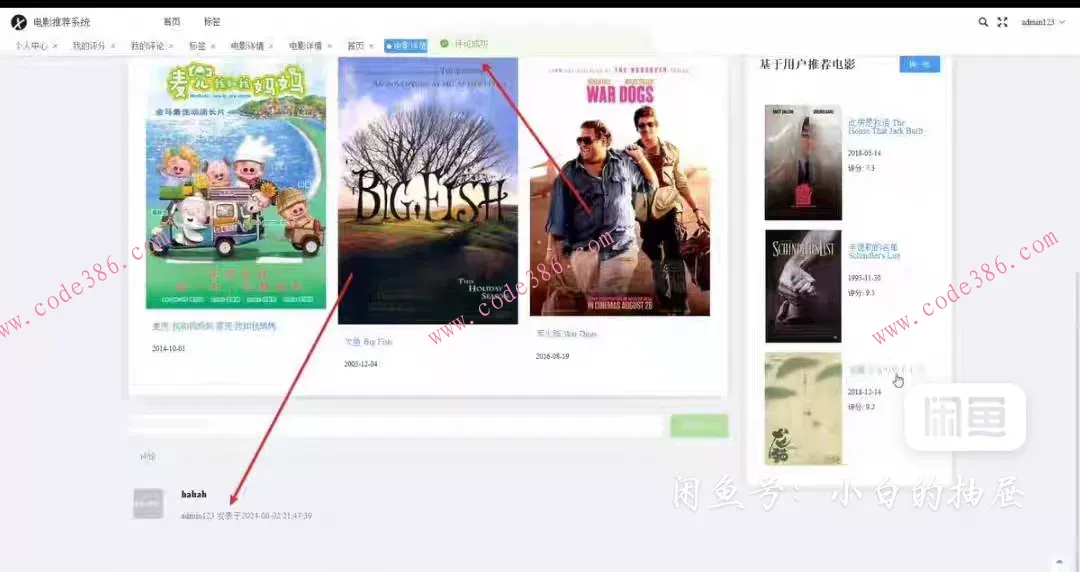Open the search magnifier icon
The width and height of the screenshot is (1080, 572).
tap(983, 22)
